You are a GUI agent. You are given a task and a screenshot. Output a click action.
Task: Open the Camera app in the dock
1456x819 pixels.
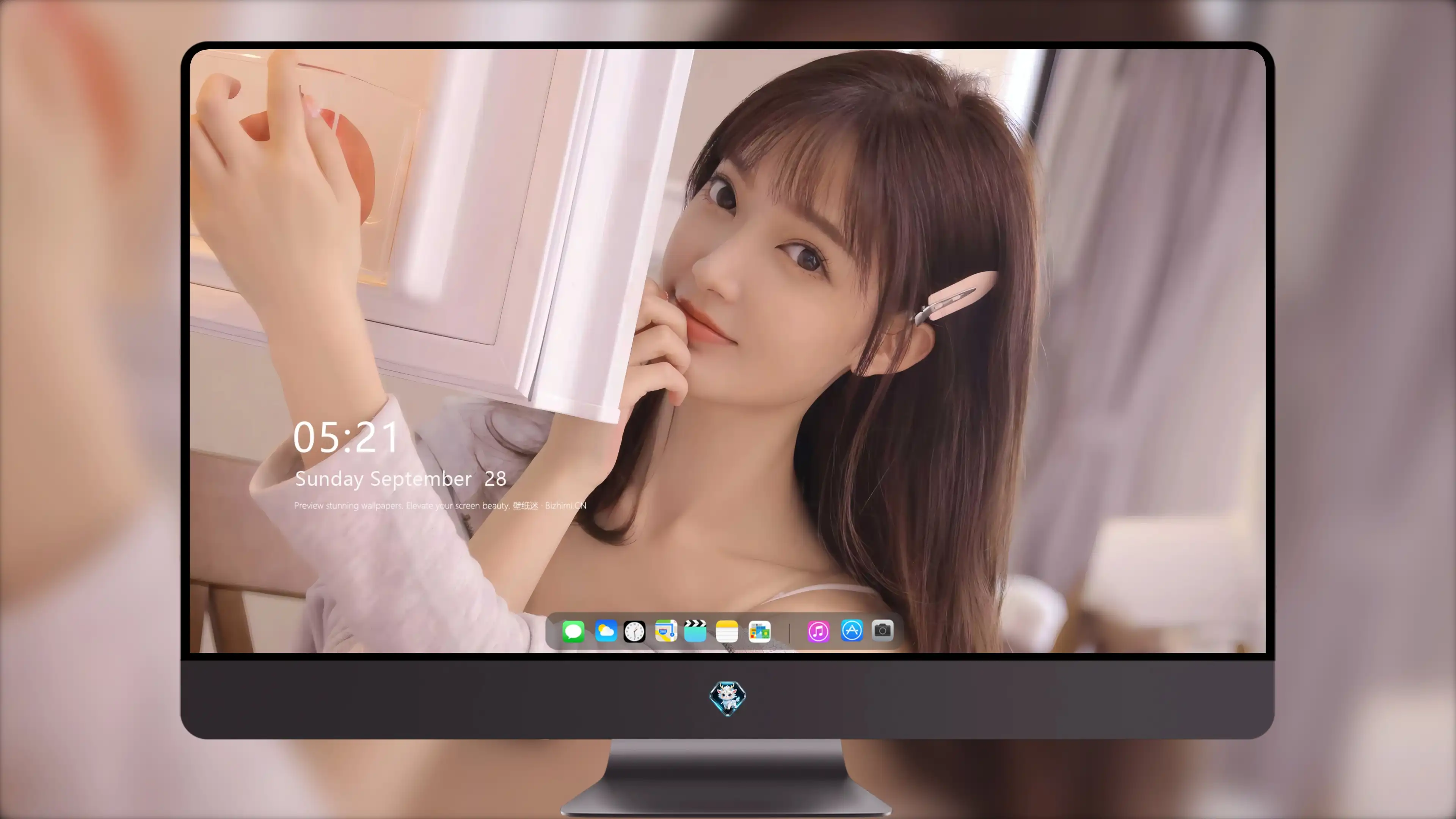882,630
